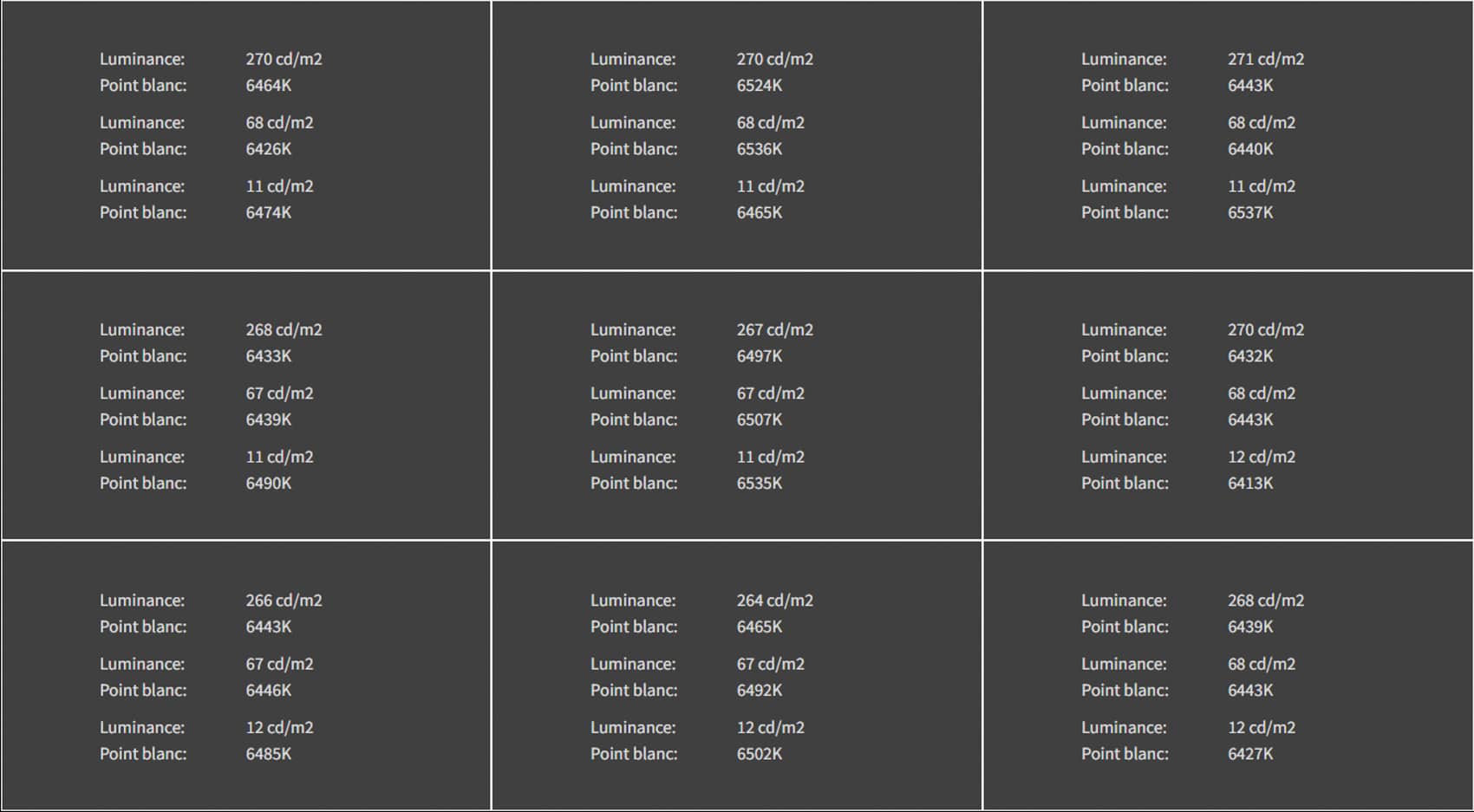The image size is (1474, 812).
Task: Click the 6464K white point value
Action: click(x=269, y=86)
